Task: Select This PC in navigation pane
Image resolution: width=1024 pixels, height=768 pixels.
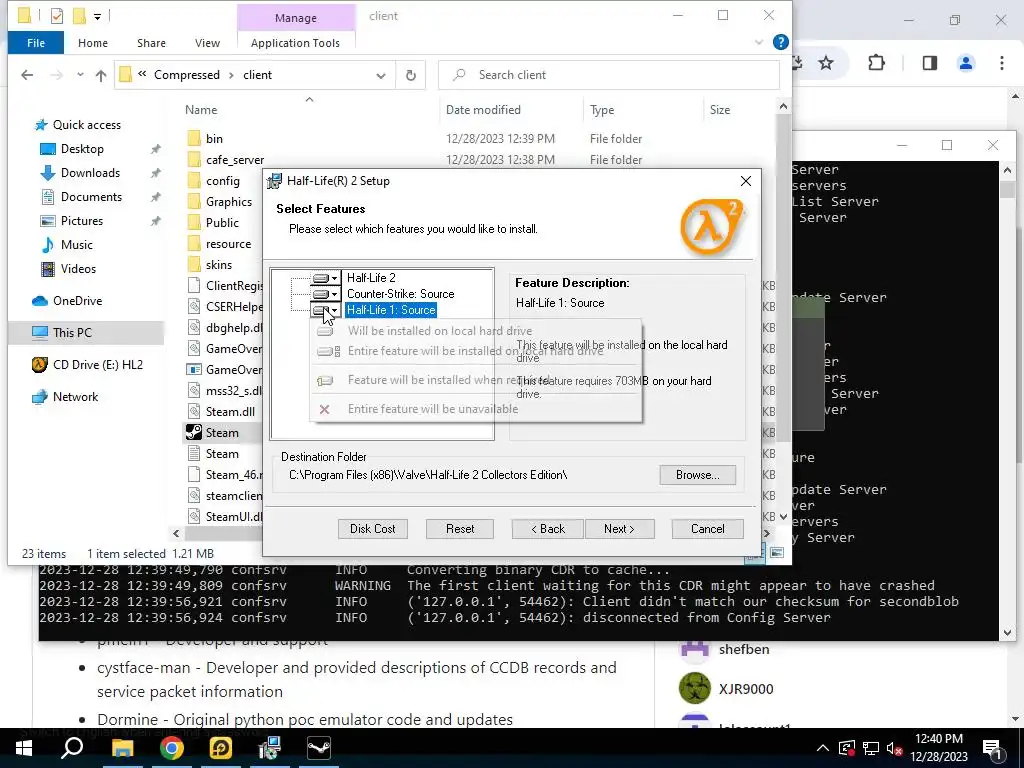Action: coord(72,332)
